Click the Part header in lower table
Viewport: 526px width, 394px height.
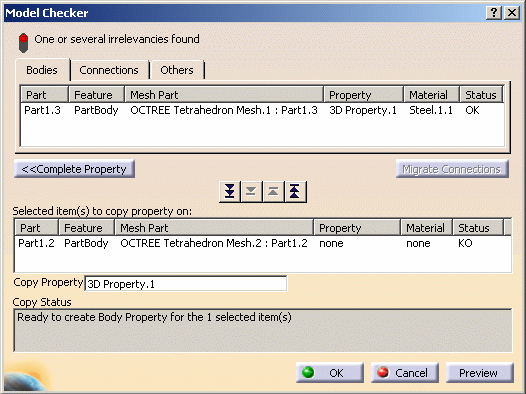pyautogui.click(x=37, y=228)
